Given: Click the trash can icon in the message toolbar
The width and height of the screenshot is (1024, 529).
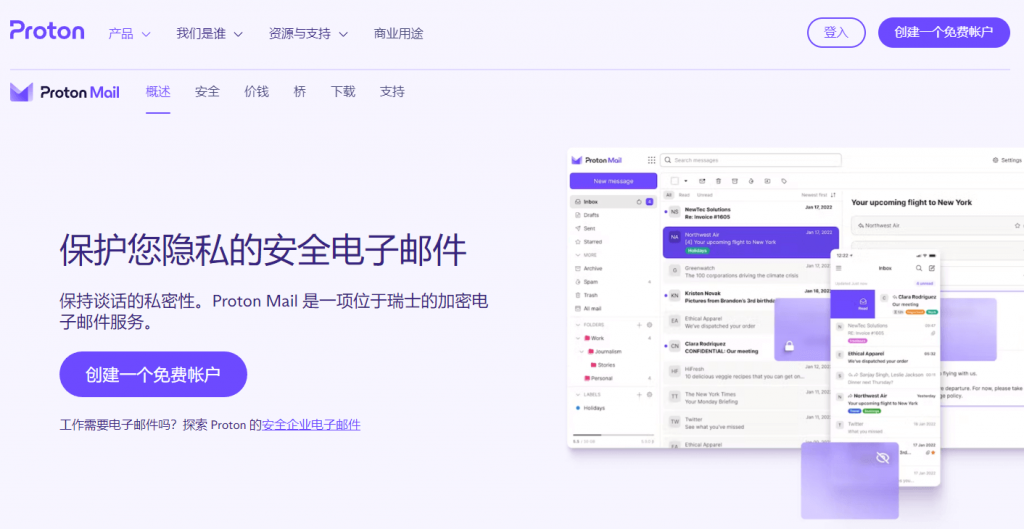Looking at the screenshot, I should [x=718, y=181].
